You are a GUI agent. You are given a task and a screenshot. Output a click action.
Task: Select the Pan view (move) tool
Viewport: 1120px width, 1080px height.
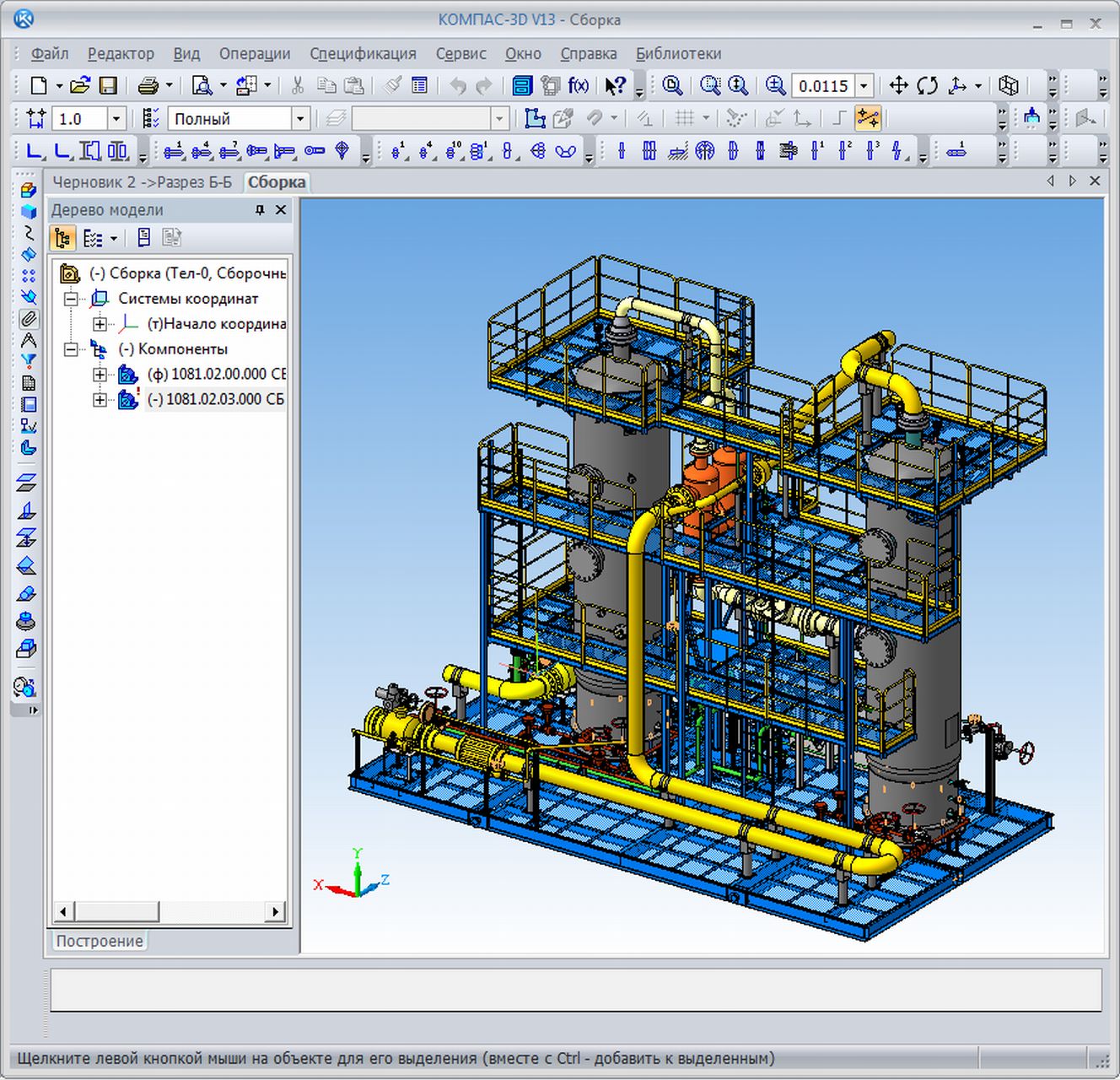click(x=899, y=85)
